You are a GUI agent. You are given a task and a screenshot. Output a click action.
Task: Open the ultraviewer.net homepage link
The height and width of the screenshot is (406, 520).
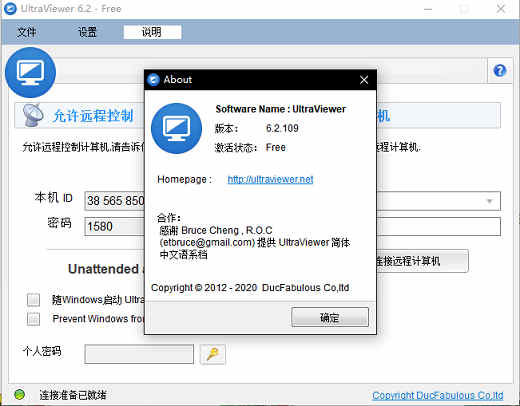click(270, 179)
